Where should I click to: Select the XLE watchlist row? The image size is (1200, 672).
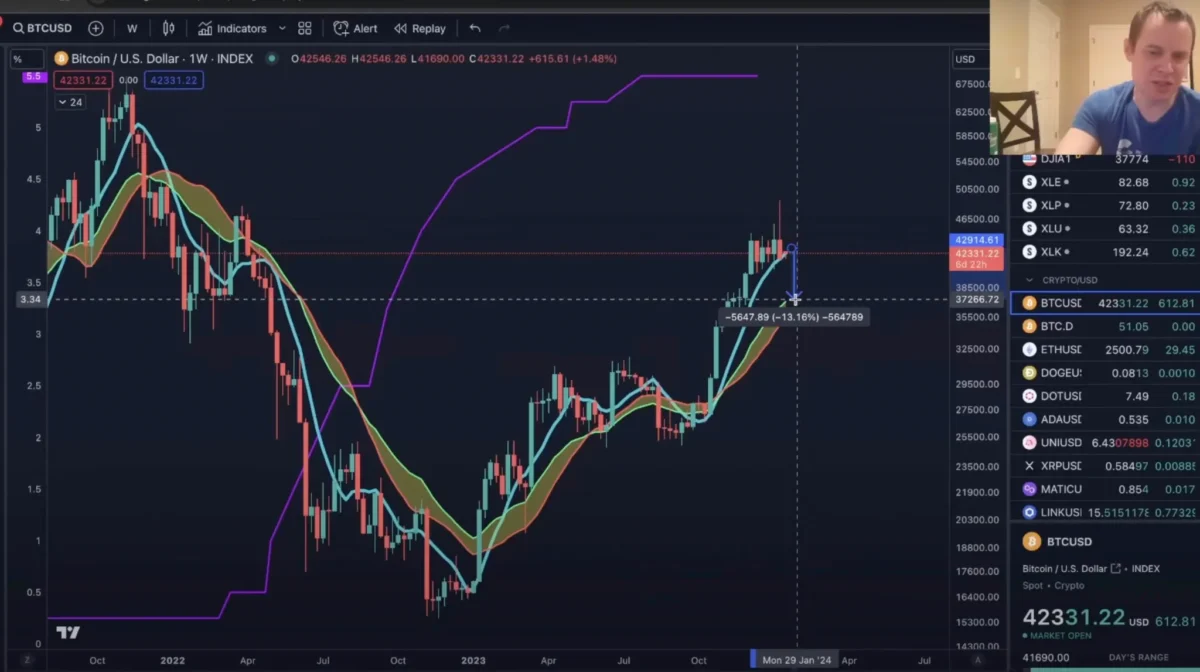coord(1104,182)
